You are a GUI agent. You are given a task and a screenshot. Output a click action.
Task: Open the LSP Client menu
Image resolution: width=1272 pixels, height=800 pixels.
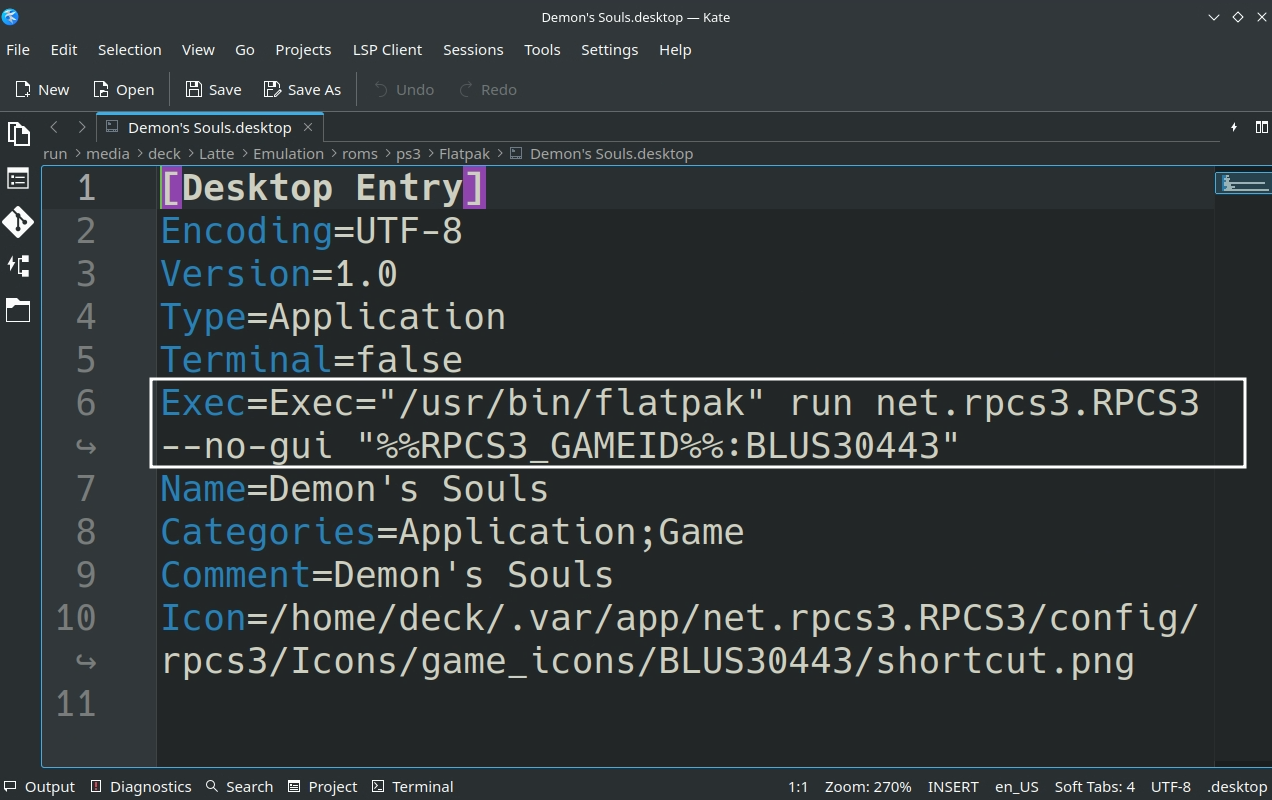[x=387, y=49]
